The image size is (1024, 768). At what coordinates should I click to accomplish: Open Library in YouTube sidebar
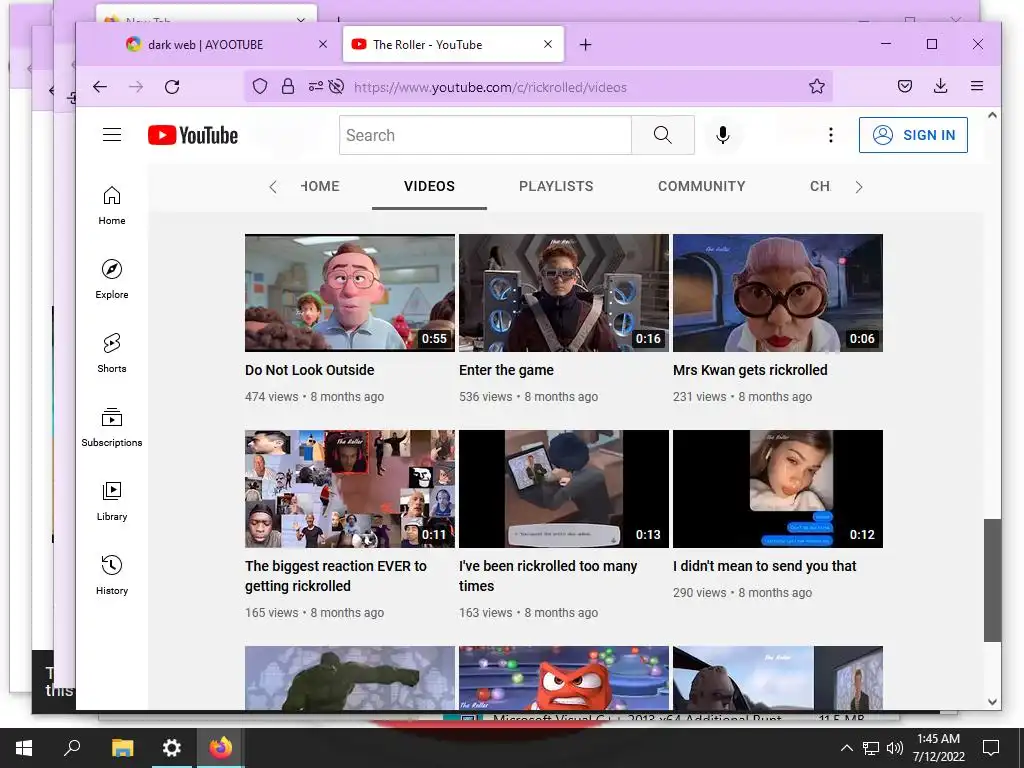[x=112, y=501]
